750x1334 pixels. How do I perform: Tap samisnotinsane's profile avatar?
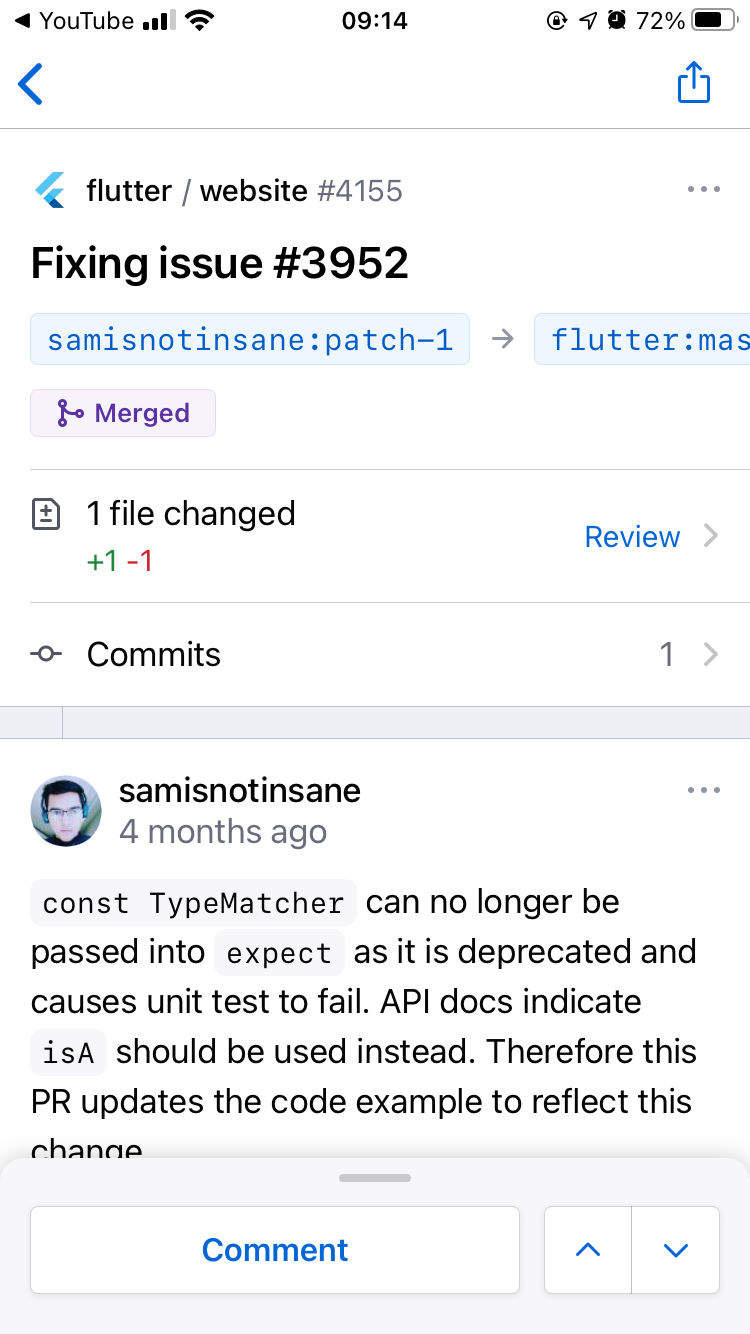(66, 811)
